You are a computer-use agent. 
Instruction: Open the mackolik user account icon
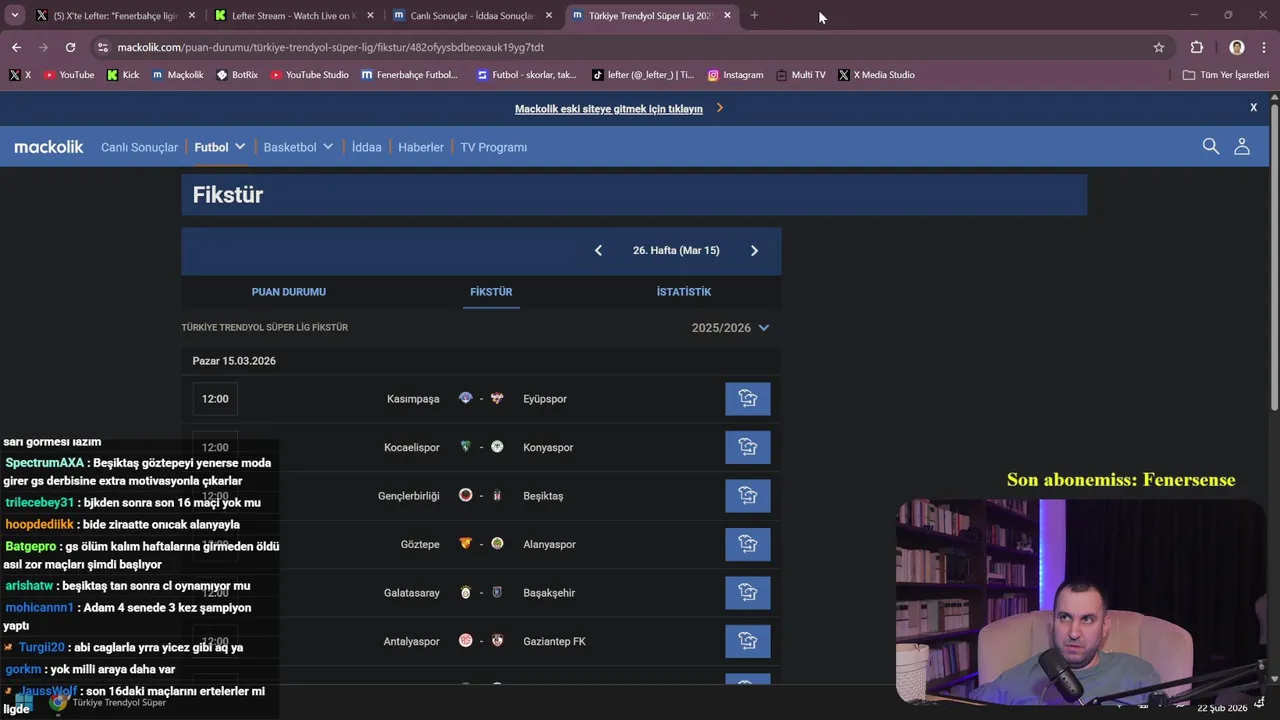(x=1242, y=146)
